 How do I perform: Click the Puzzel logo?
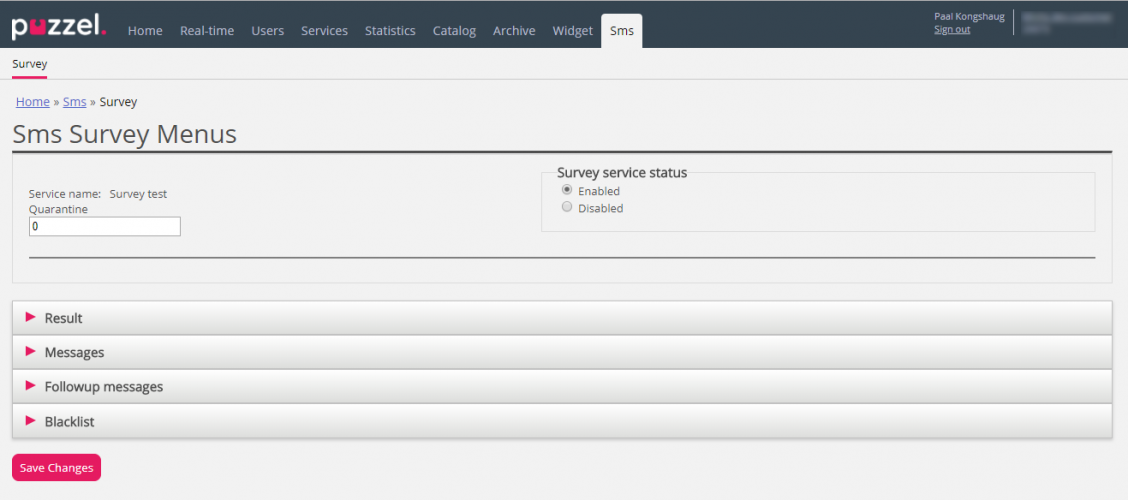[x=58, y=27]
